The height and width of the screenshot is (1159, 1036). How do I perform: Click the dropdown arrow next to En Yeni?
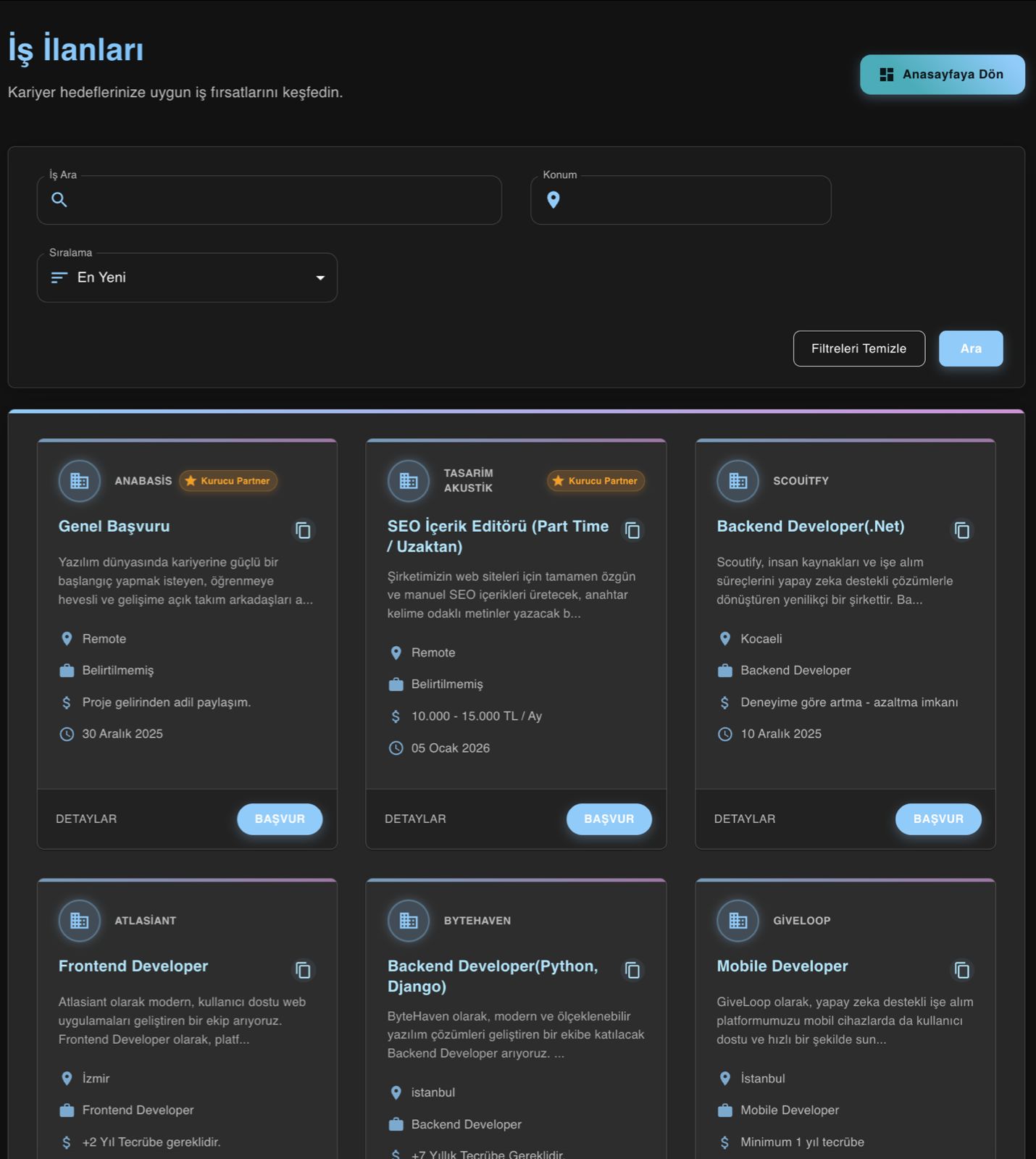[320, 277]
